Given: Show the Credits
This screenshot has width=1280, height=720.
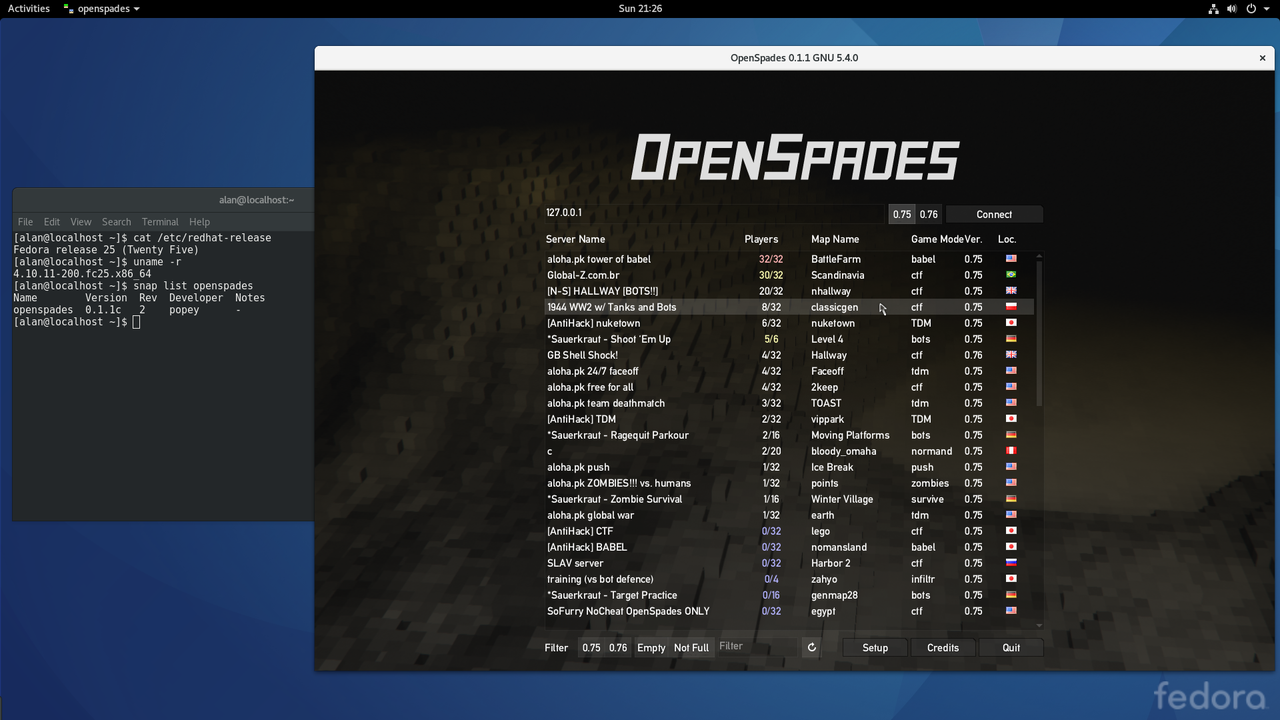Looking at the screenshot, I should point(943,648).
